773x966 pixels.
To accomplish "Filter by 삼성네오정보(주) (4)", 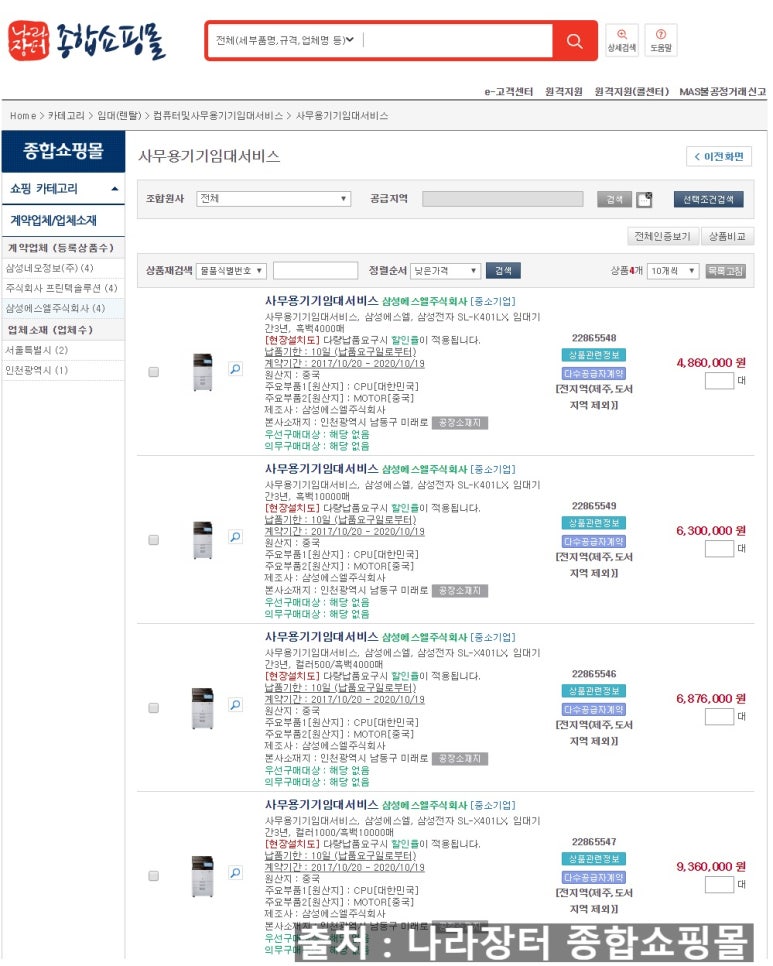I will tap(49, 268).
